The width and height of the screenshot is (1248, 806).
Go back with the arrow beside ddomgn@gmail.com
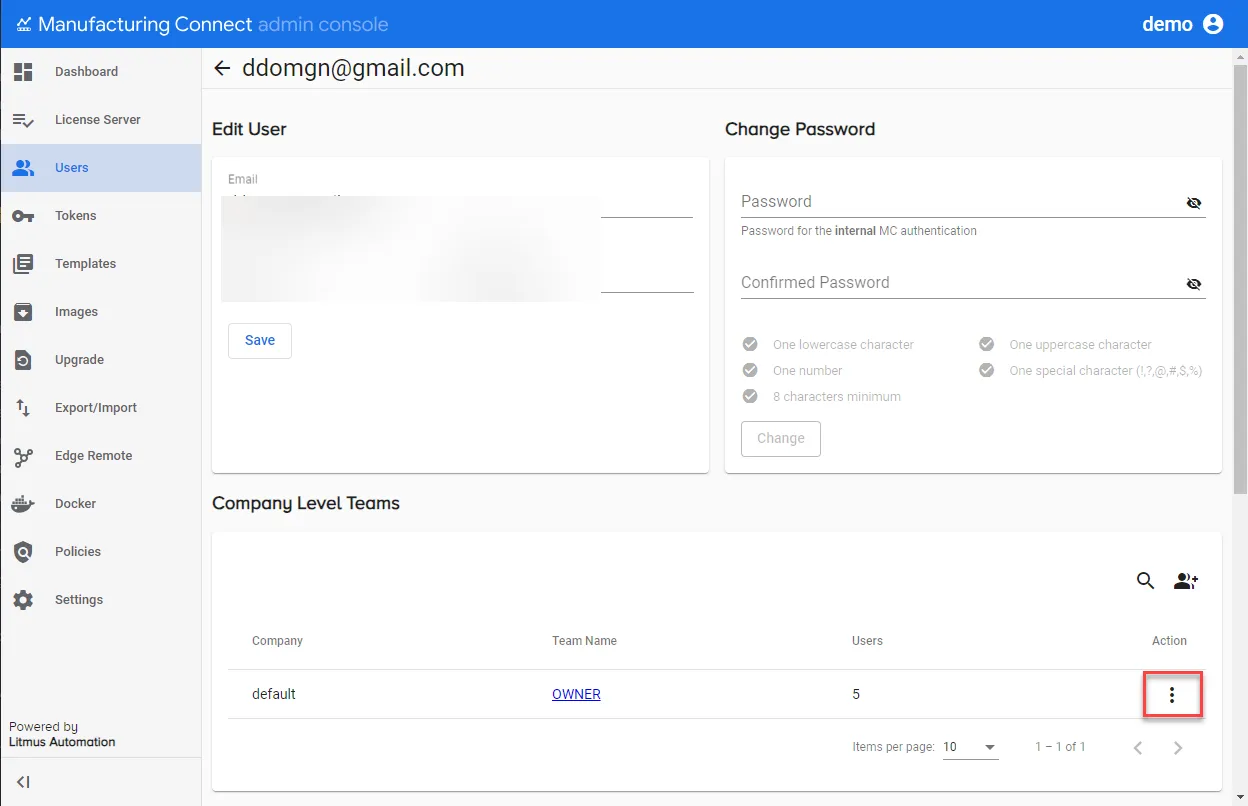tap(222, 68)
